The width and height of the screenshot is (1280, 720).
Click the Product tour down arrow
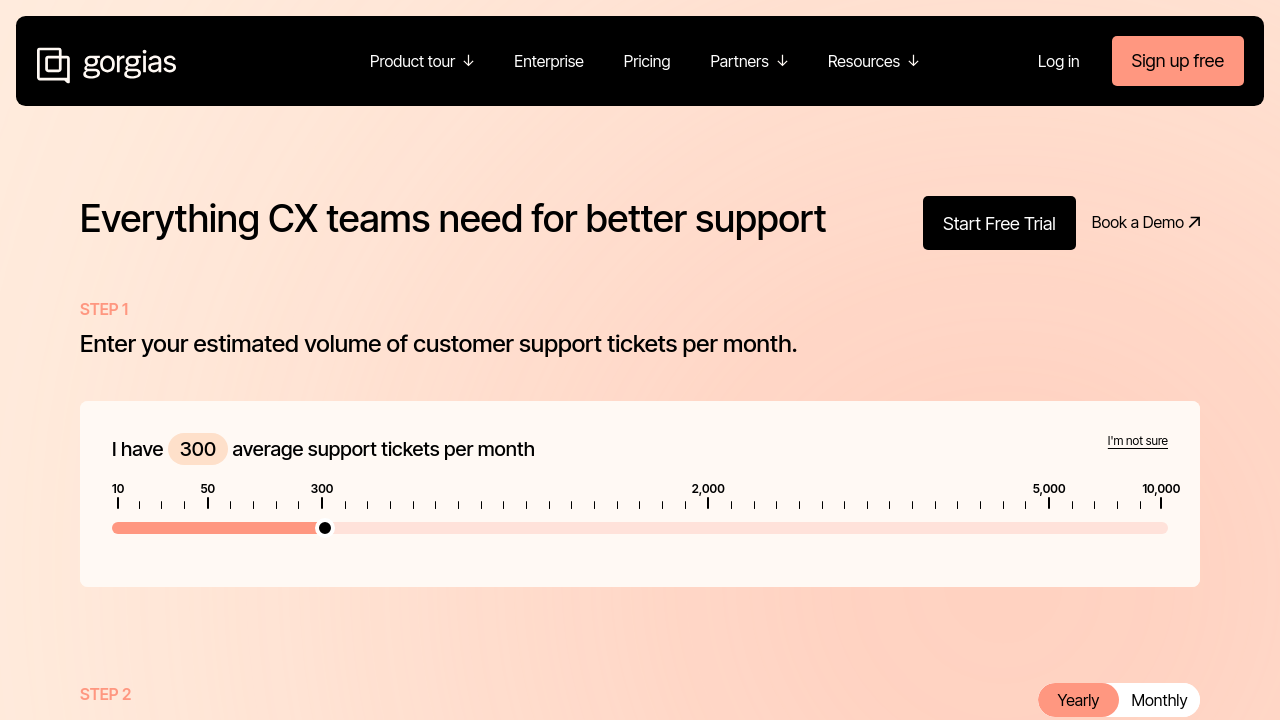(x=468, y=61)
